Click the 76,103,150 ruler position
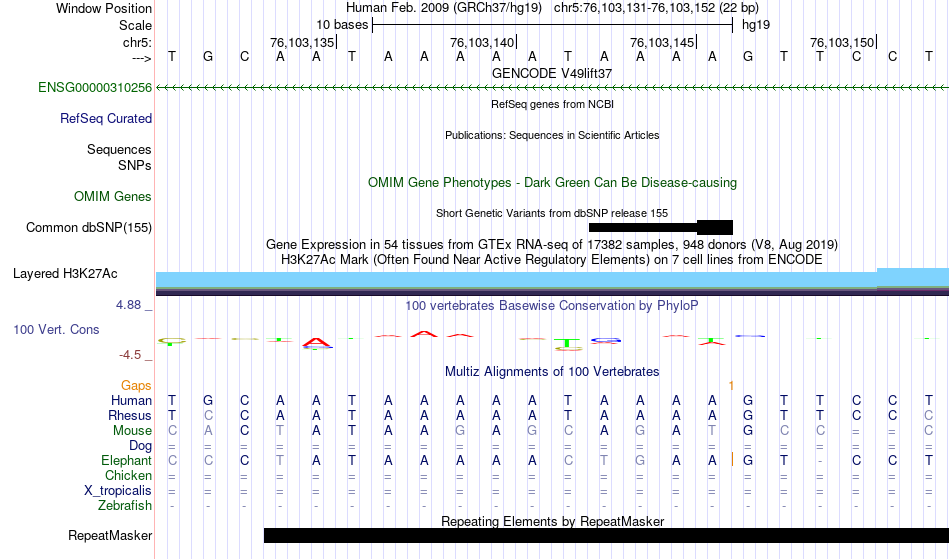 (842, 42)
